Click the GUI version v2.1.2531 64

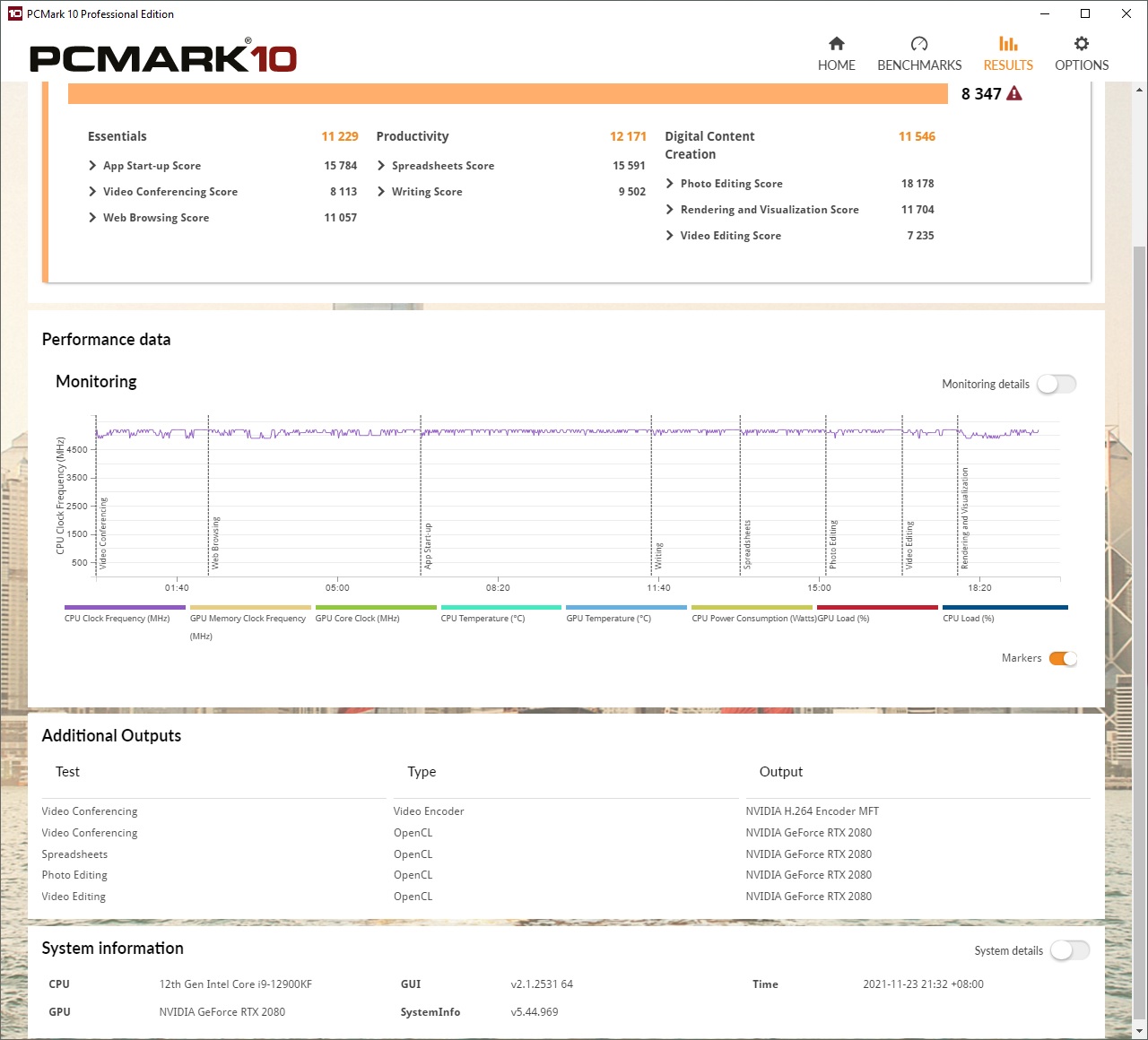click(x=542, y=984)
